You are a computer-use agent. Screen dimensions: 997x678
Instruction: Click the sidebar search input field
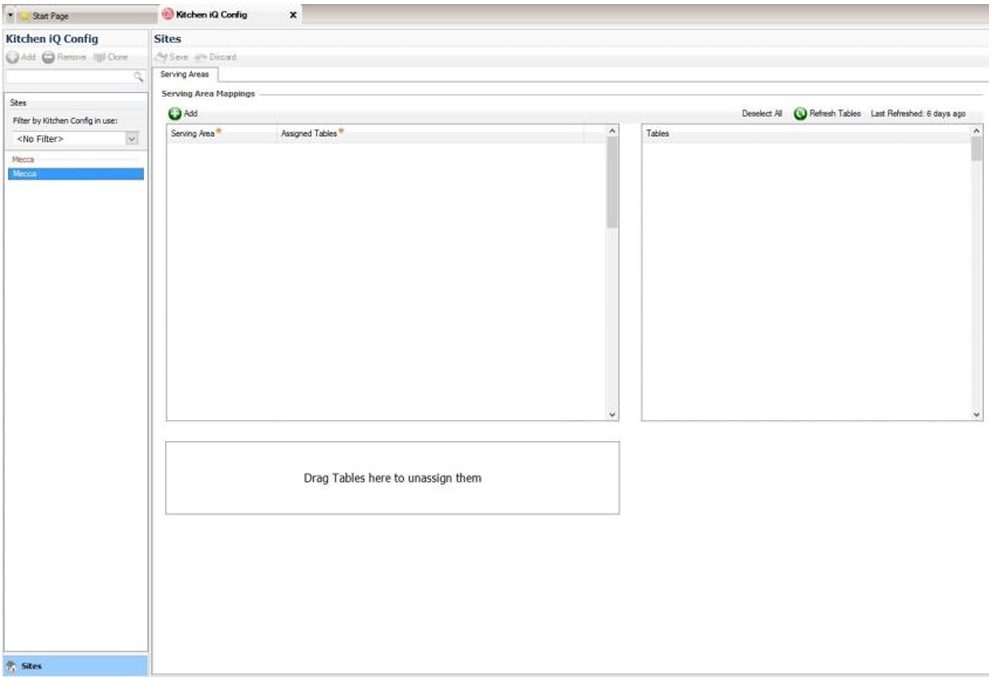(68, 76)
